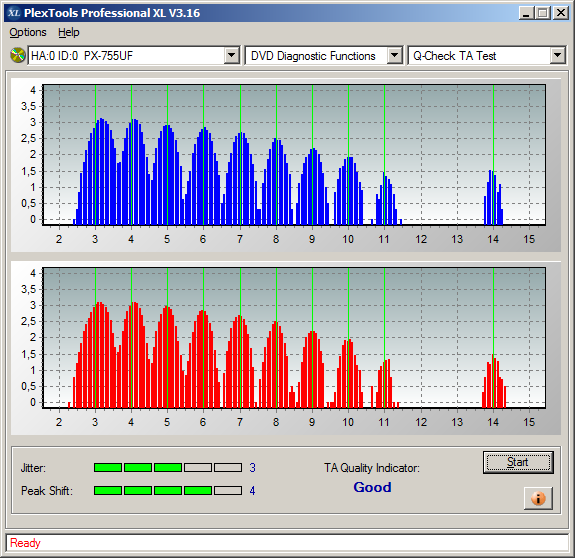Click the XL application icon in title bar
Viewport: 575px width, 558px height.
[x=14, y=13]
